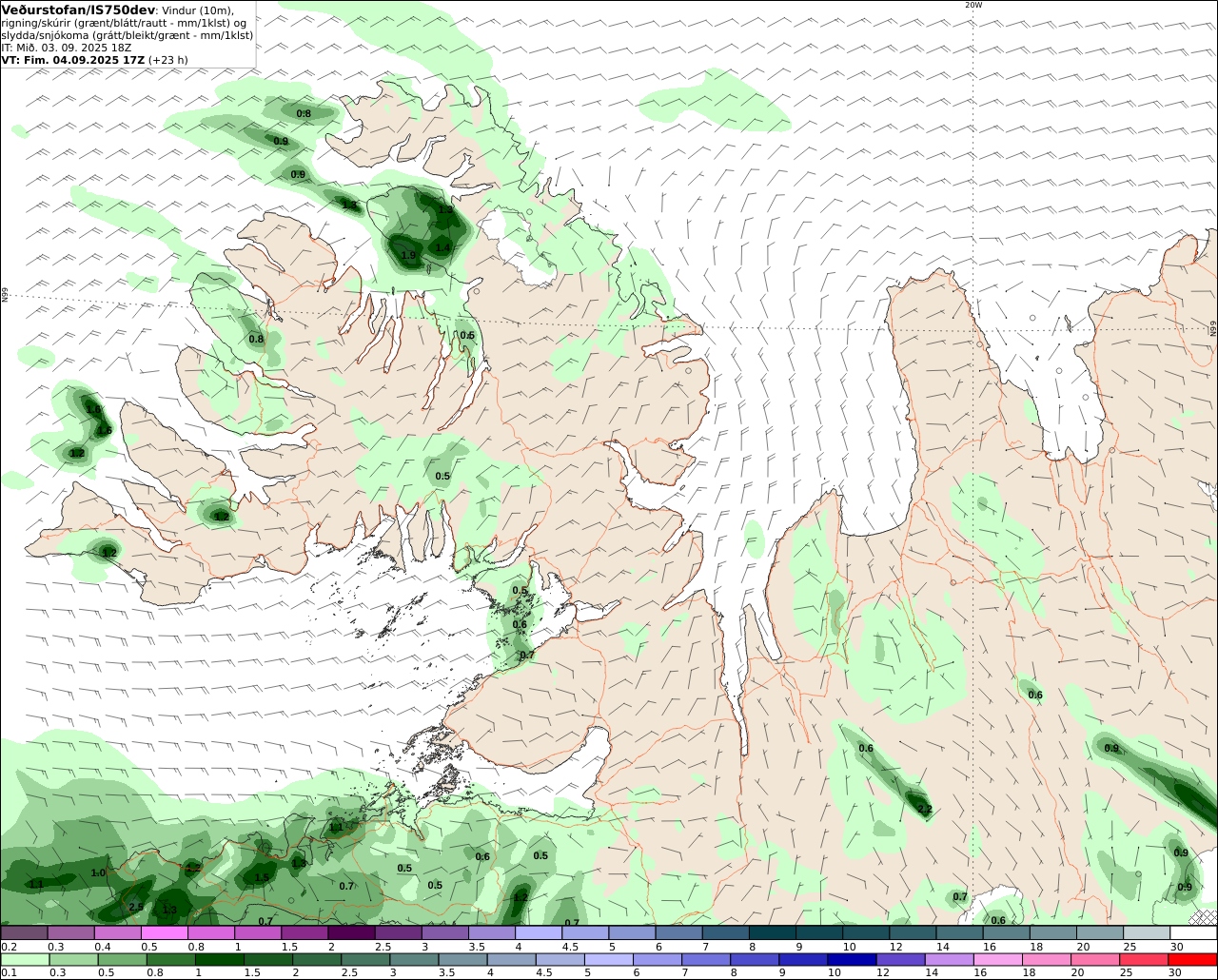Click lower legend darkest green swatch between 1 and 1.5

(220, 960)
